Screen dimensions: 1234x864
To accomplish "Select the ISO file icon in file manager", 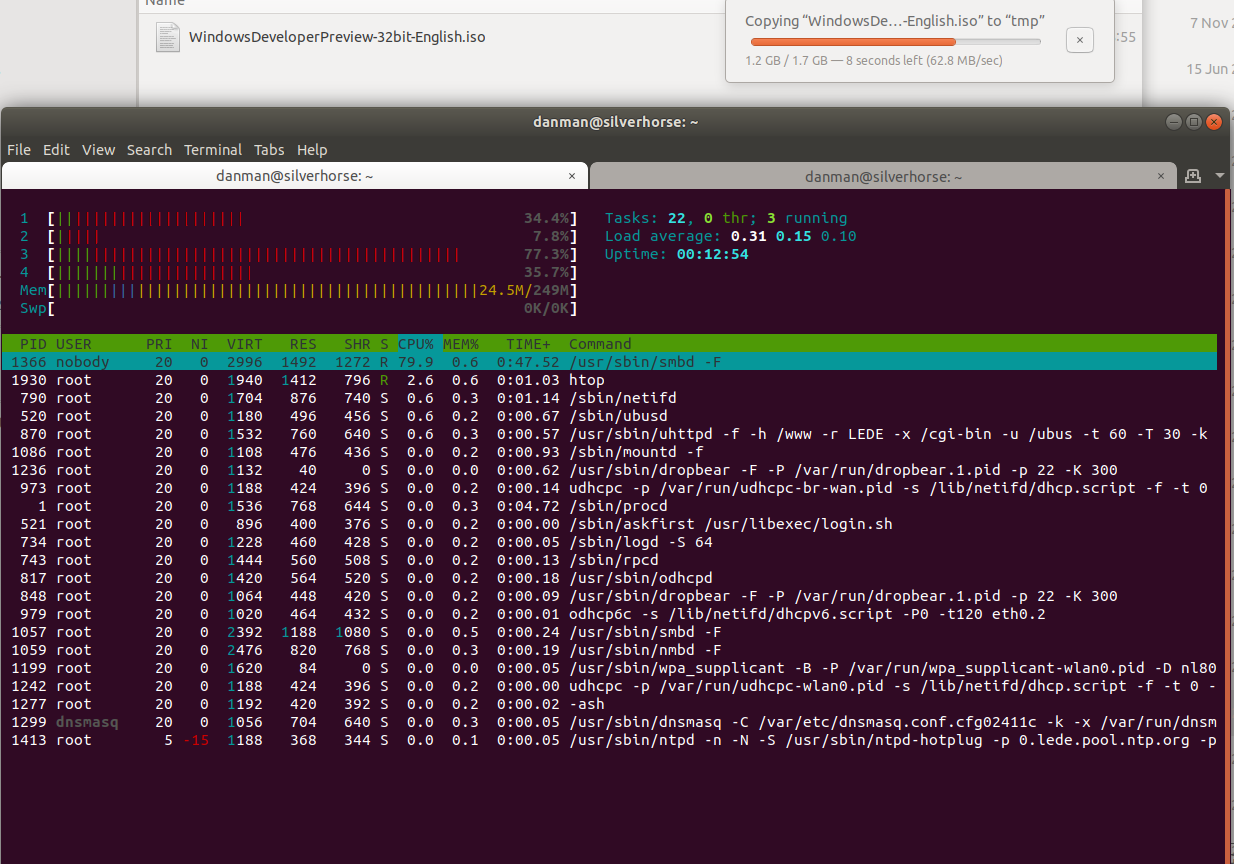I will 166,37.
